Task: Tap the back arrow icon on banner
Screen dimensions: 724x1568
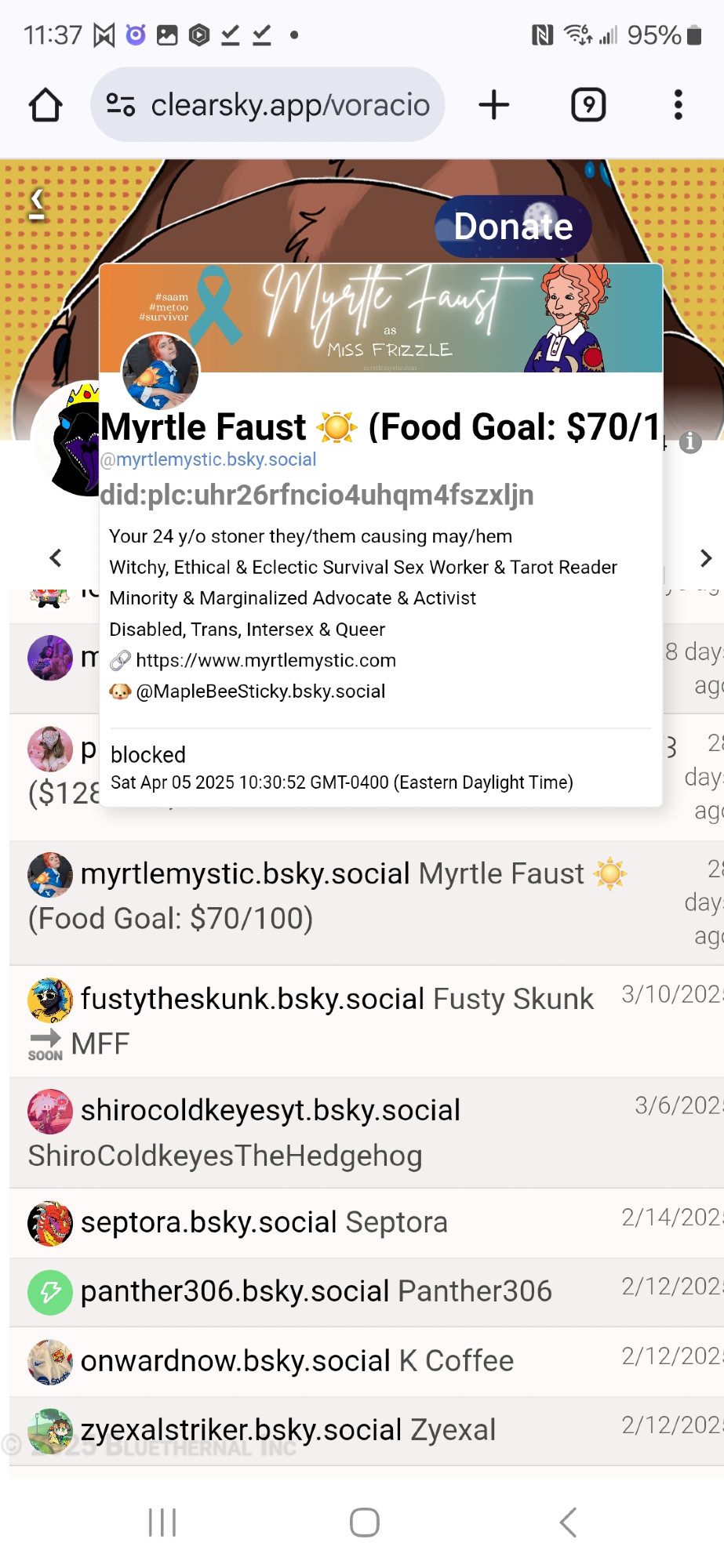Action: pos(37,204)
